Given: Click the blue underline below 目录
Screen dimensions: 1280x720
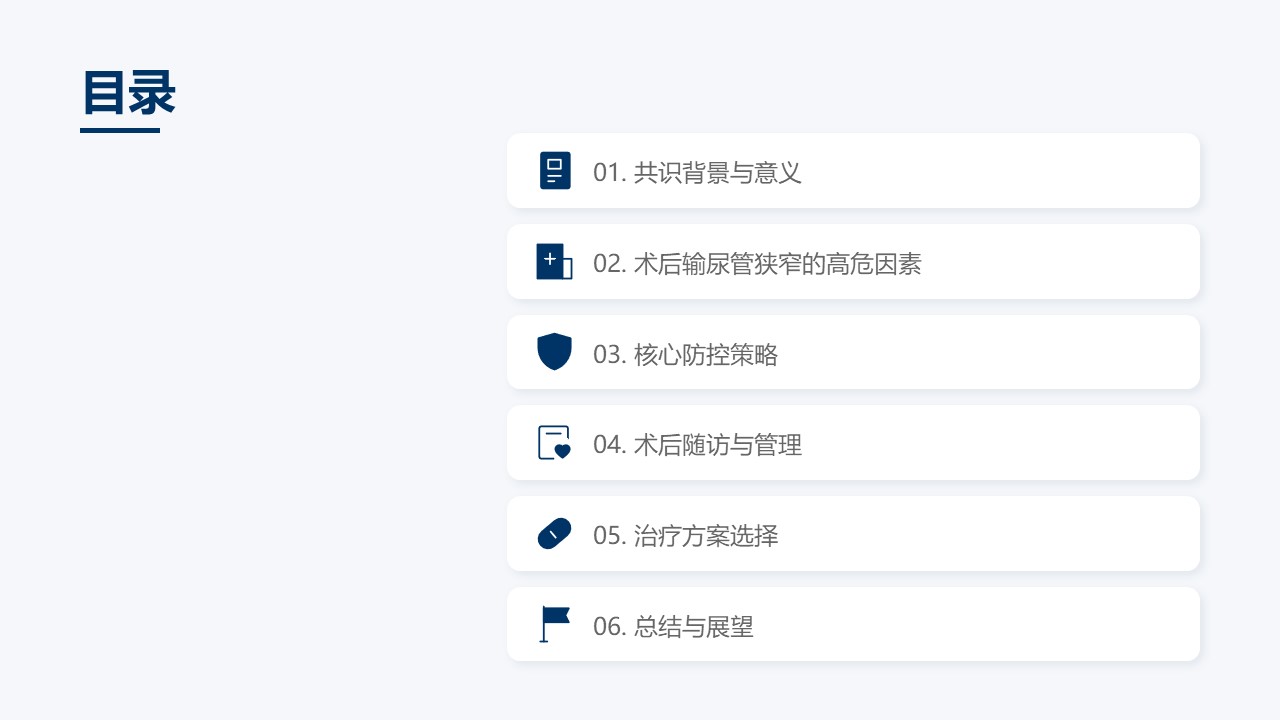Looking at the screenshot, I should point(120,130).
